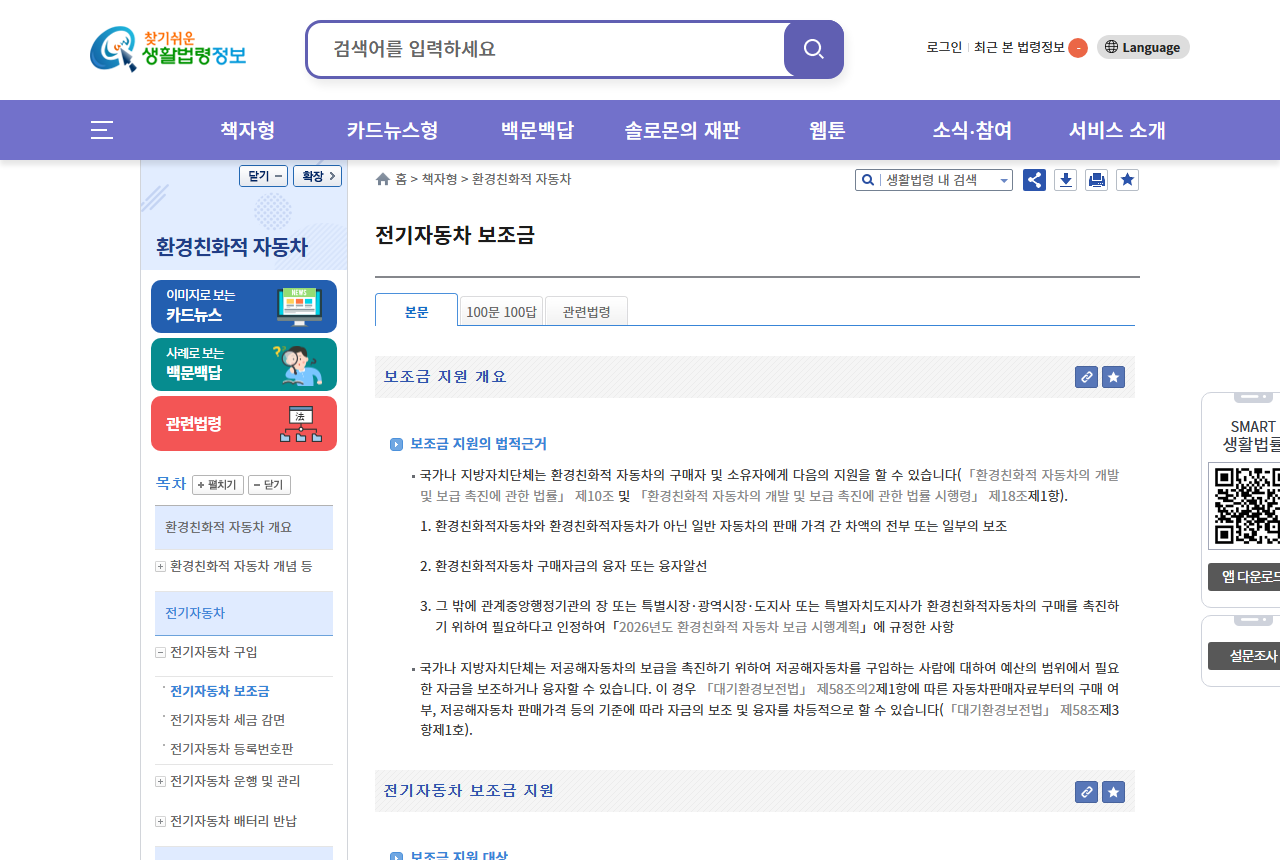Expand 전기자동차 배터리 반납 item
The image size is (1280, 860).
pyautogui.click(x=160, y=821)
